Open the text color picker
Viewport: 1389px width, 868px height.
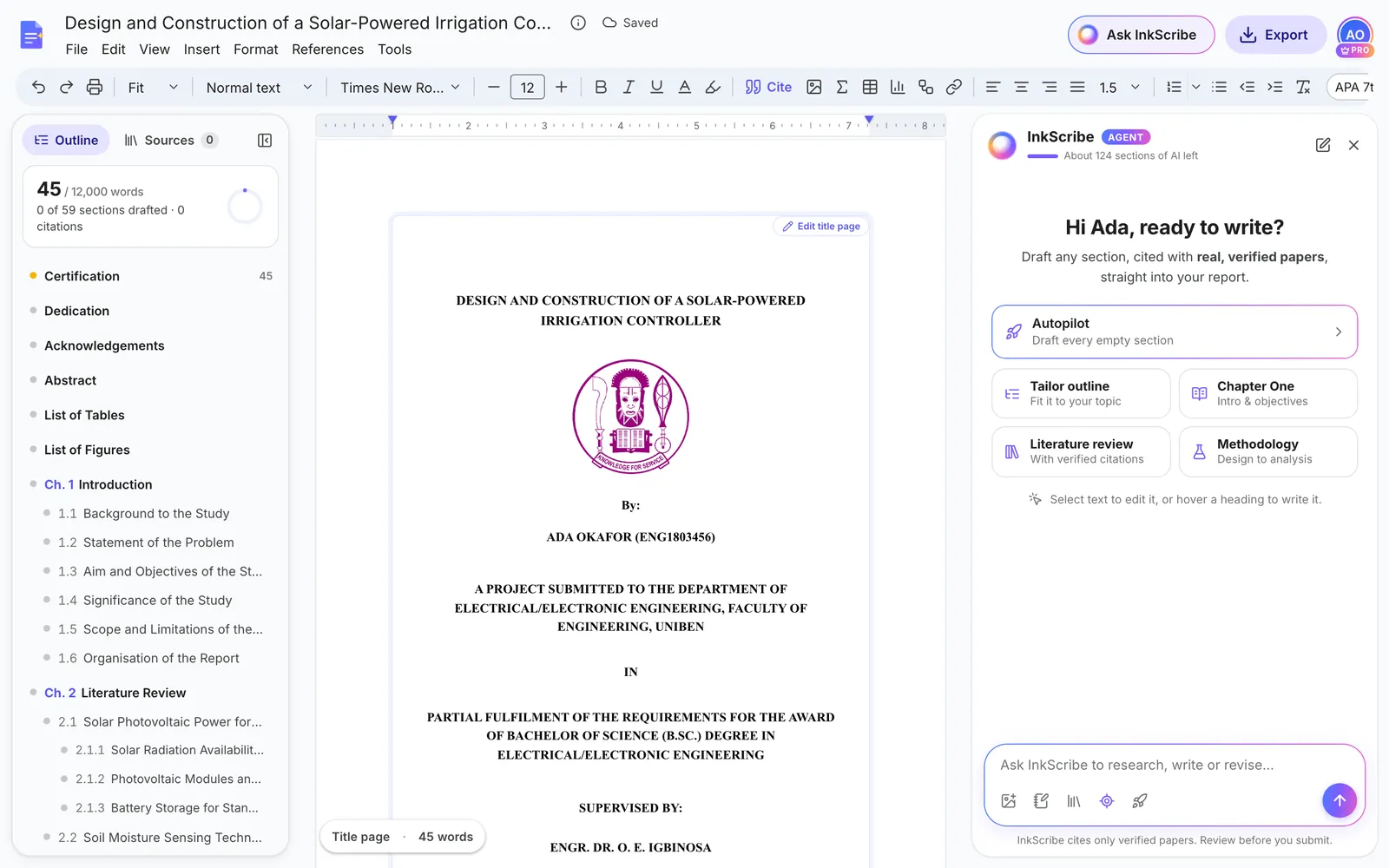(x=685, y=87)
